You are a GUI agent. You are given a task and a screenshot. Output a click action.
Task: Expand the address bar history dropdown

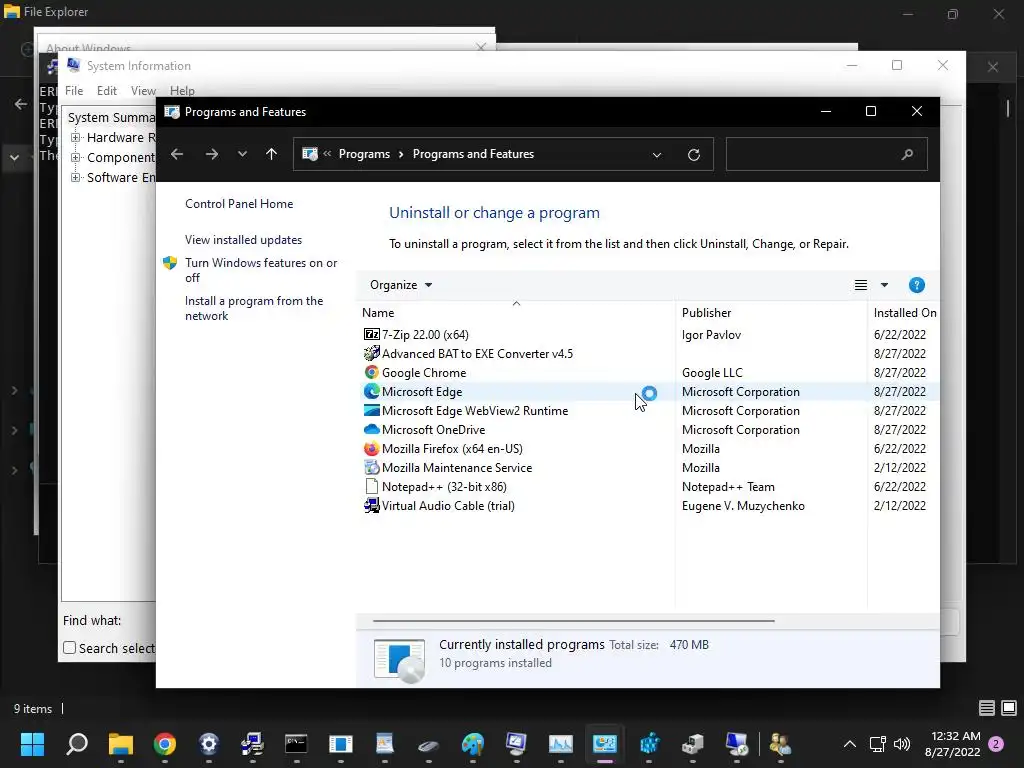pyautogui.click(x=656, y=155)
